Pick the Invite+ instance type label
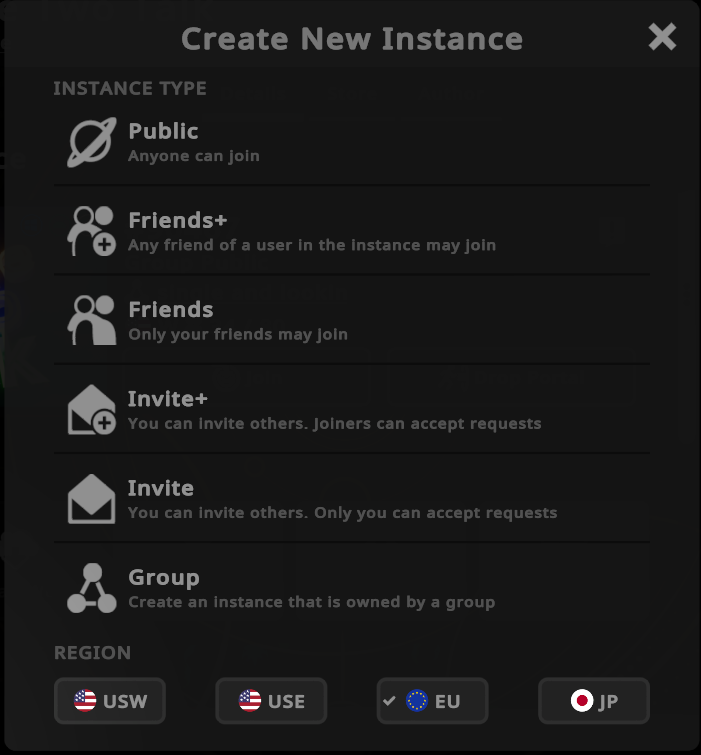 coord(167,398)
